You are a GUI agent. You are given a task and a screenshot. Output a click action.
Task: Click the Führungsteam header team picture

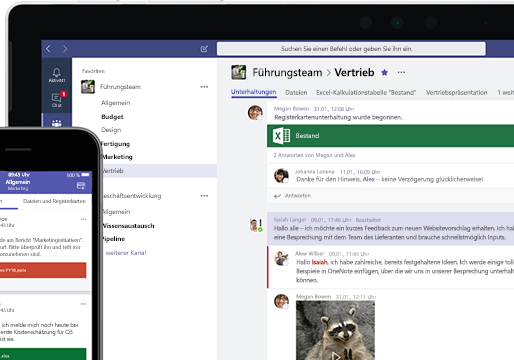pyautogui.click(x=238, y=72)
